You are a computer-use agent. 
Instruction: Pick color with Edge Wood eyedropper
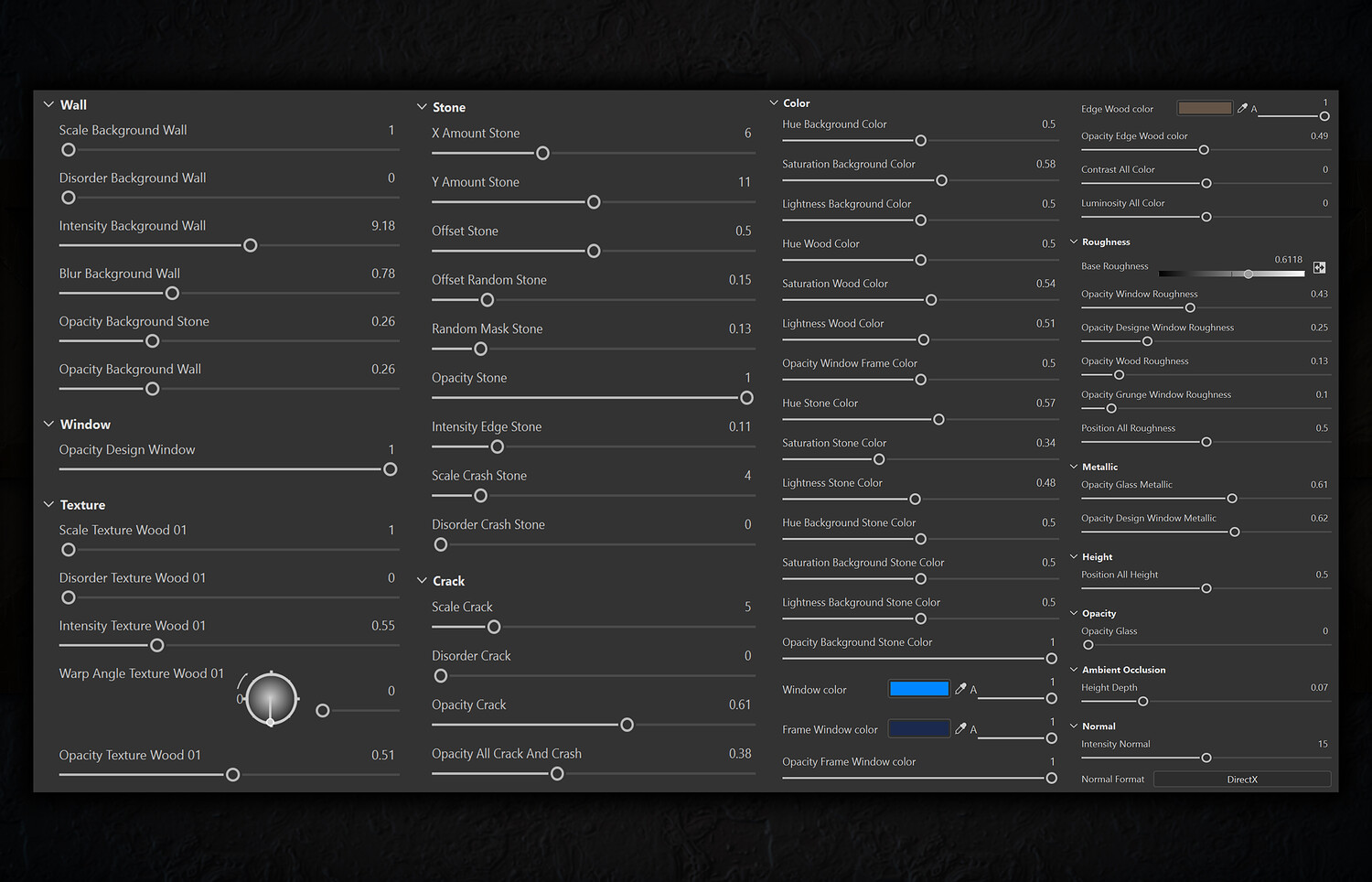tap(1242, 108)
